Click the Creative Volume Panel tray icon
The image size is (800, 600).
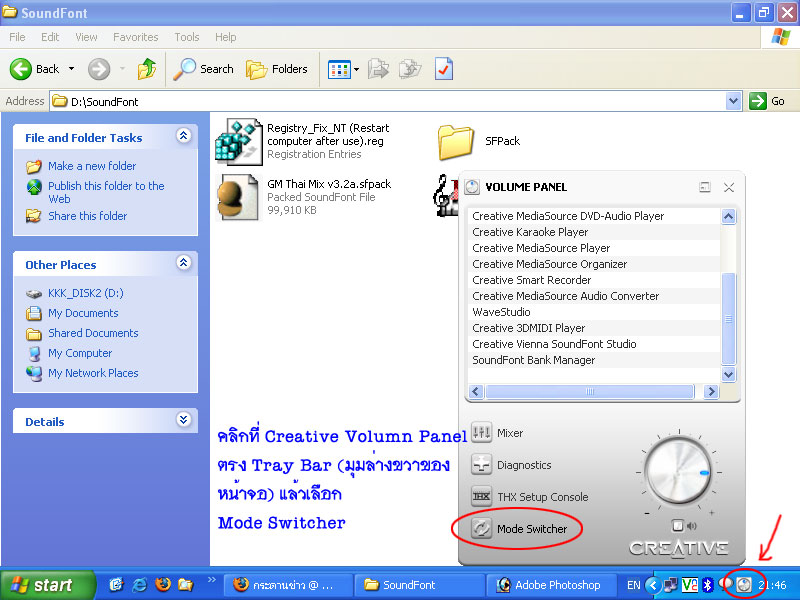(x=744, y=585)
